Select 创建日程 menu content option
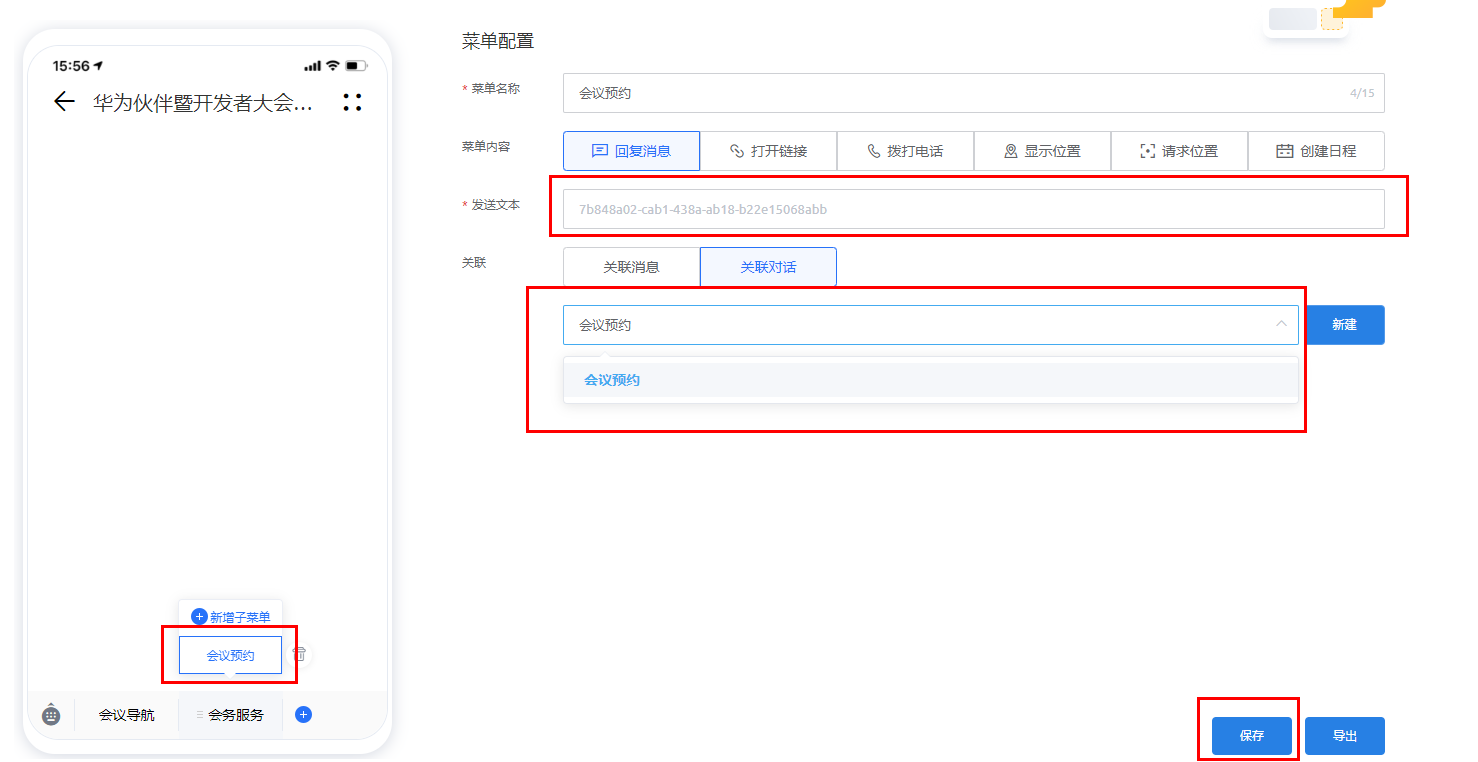Image resolution: width=1478 pixels, height=762 pixels. click(1316, 151)
